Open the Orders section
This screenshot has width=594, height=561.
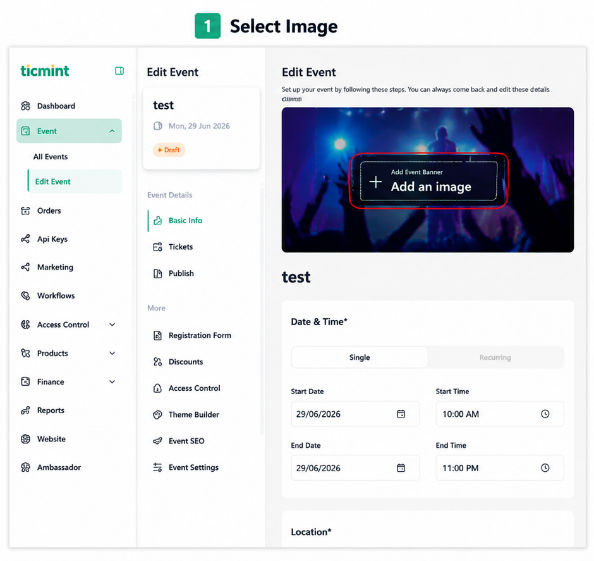48,211
